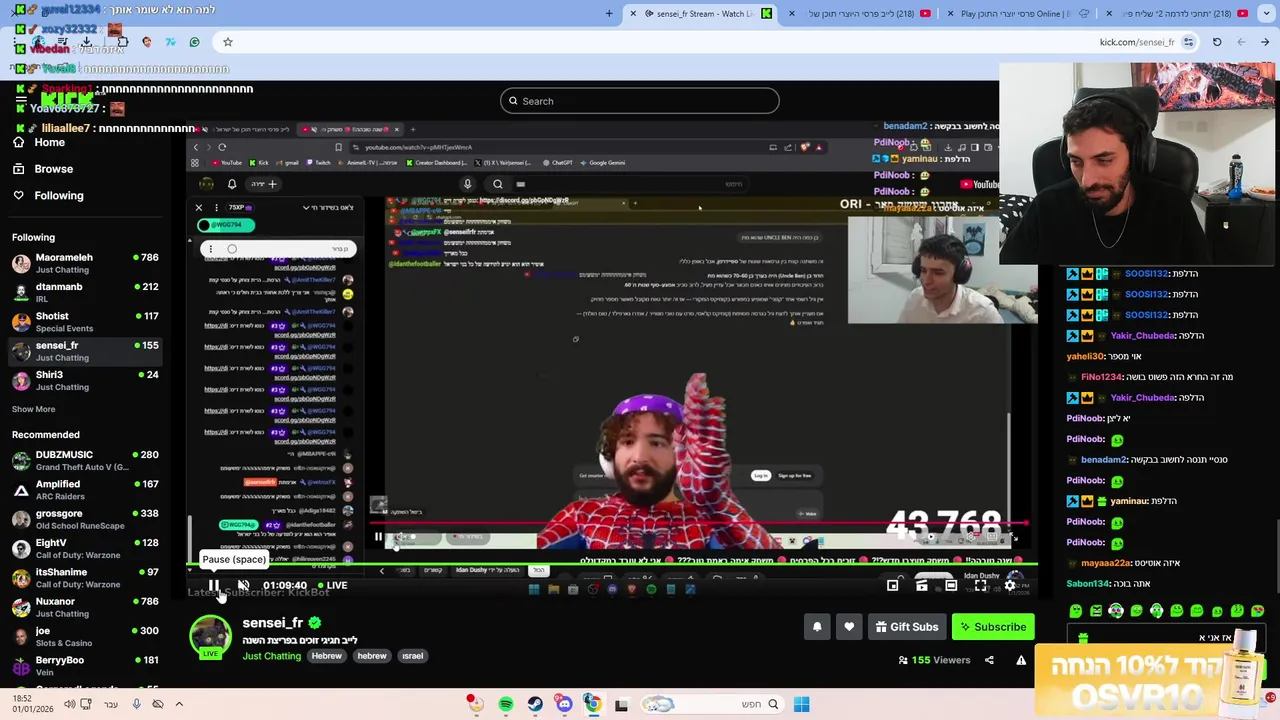Click in the Kick Search field
This screenshot has width=1280, height=720.
pyautogui.click(x=640, y=101)
